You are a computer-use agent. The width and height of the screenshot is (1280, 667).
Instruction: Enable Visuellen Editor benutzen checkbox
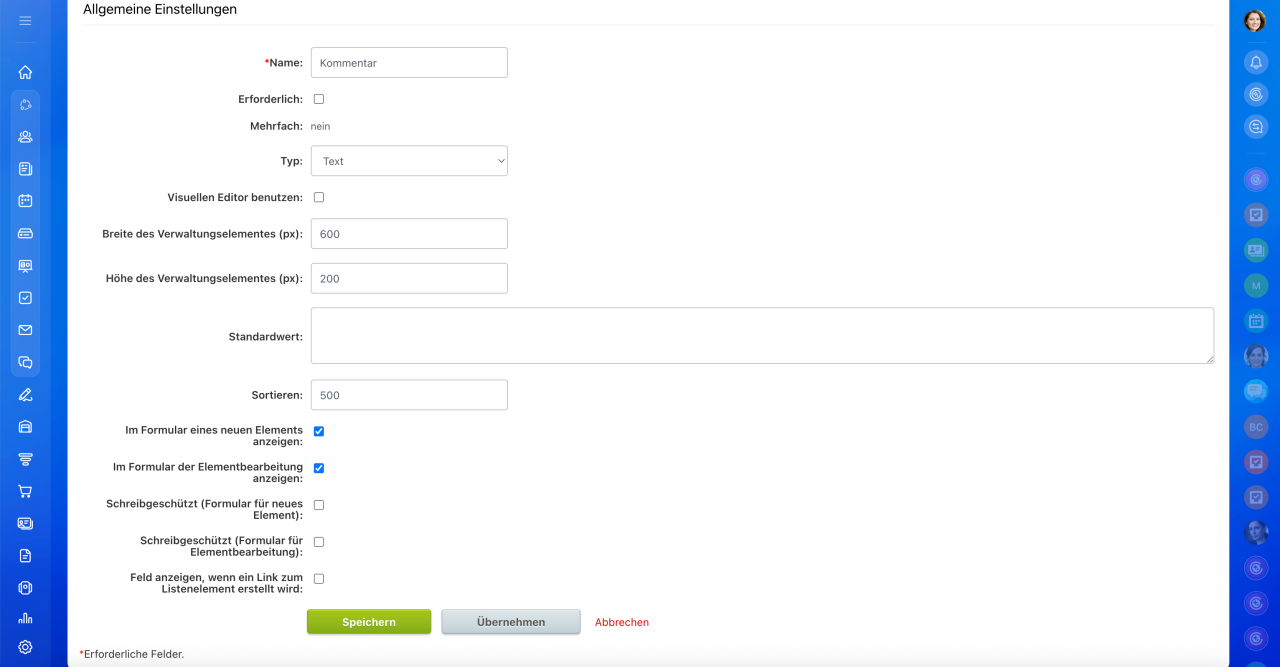319,197
